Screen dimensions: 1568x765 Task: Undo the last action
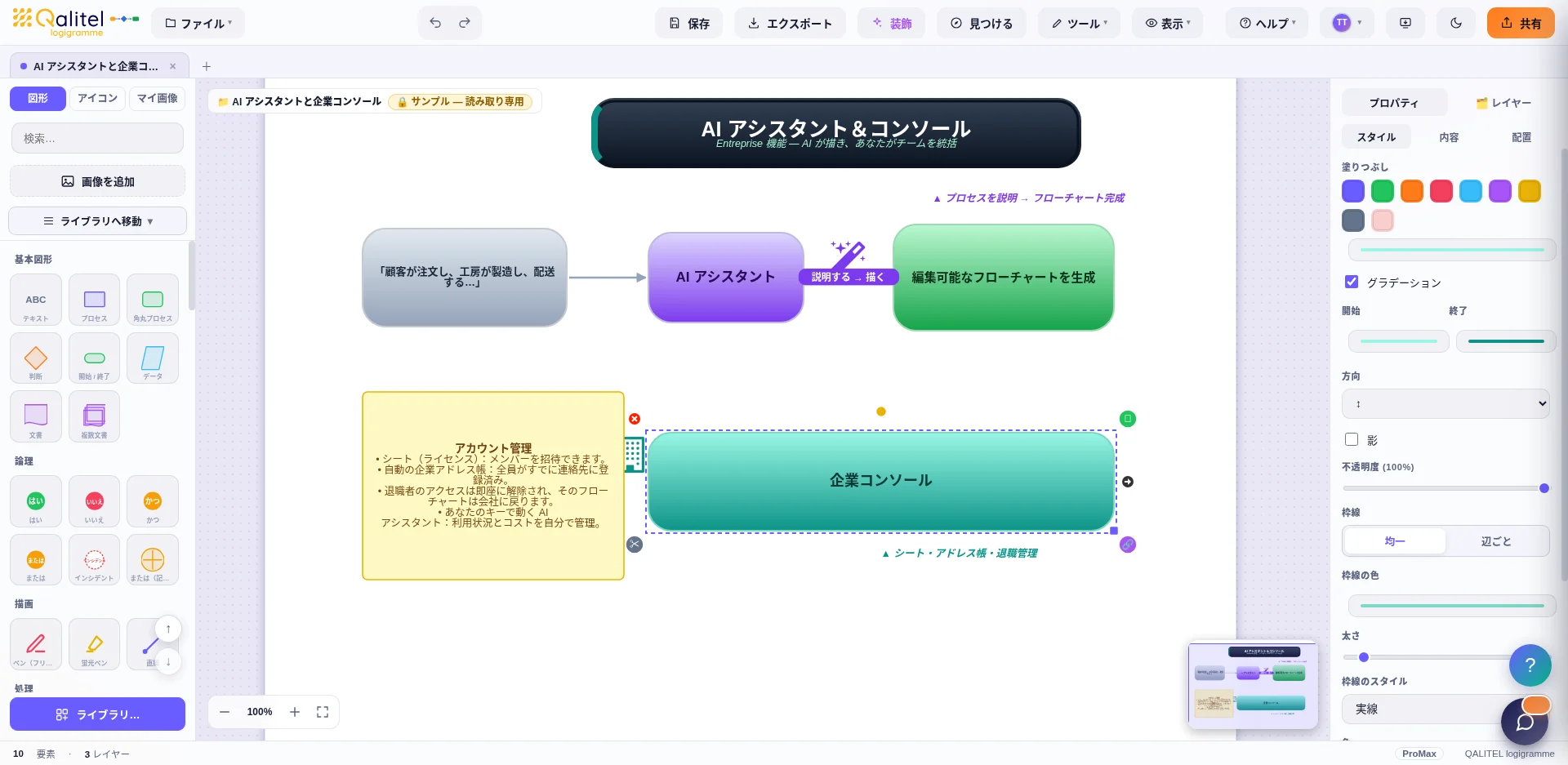coord(435,23)
